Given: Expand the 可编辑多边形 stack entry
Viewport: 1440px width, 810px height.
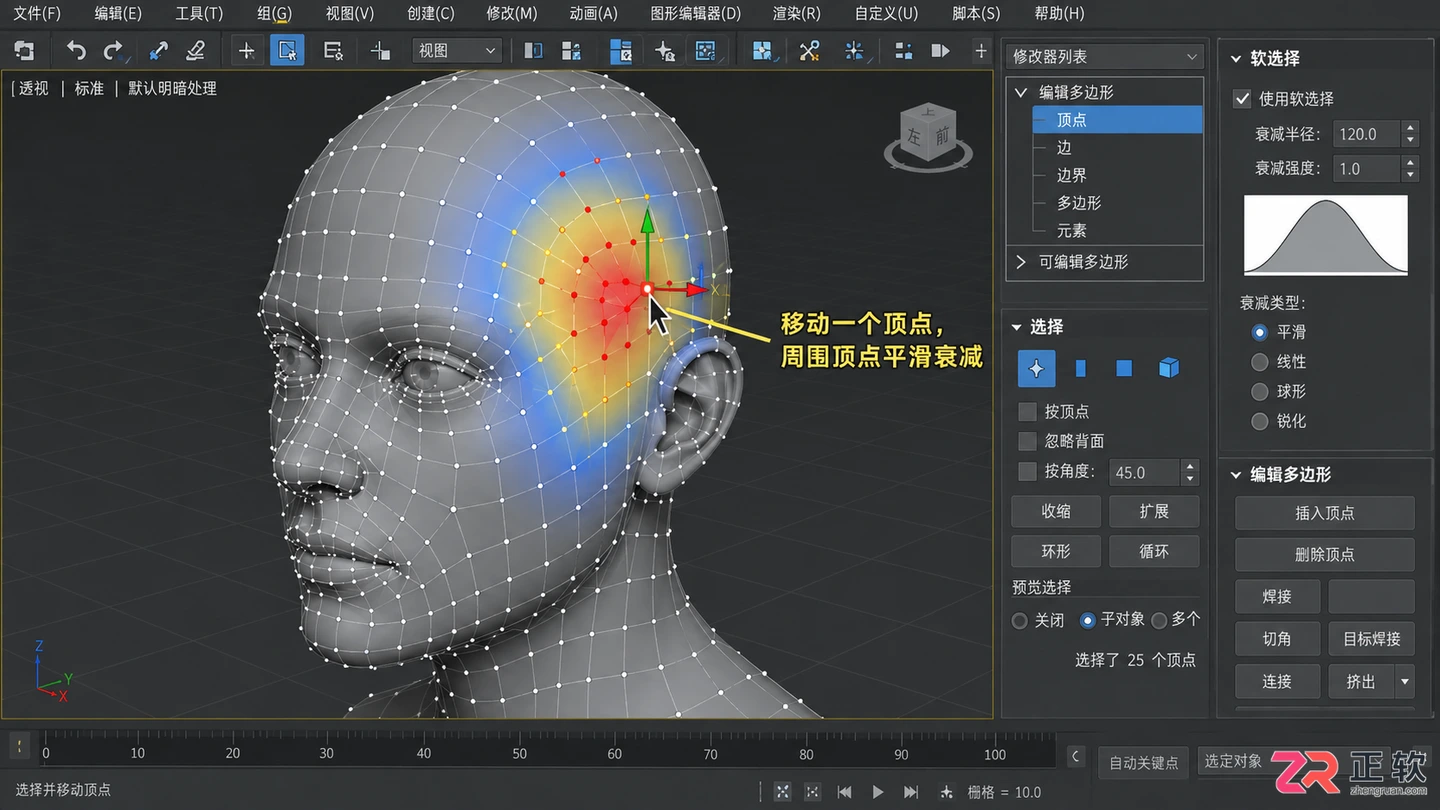Looking at the screenshot, I should [x=1021, y=262].
